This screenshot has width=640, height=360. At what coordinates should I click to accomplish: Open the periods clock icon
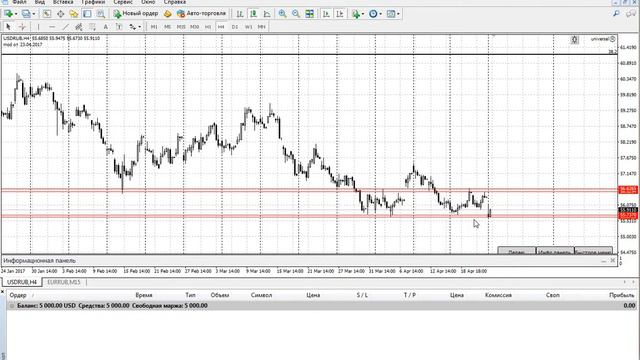coord(373,14)
